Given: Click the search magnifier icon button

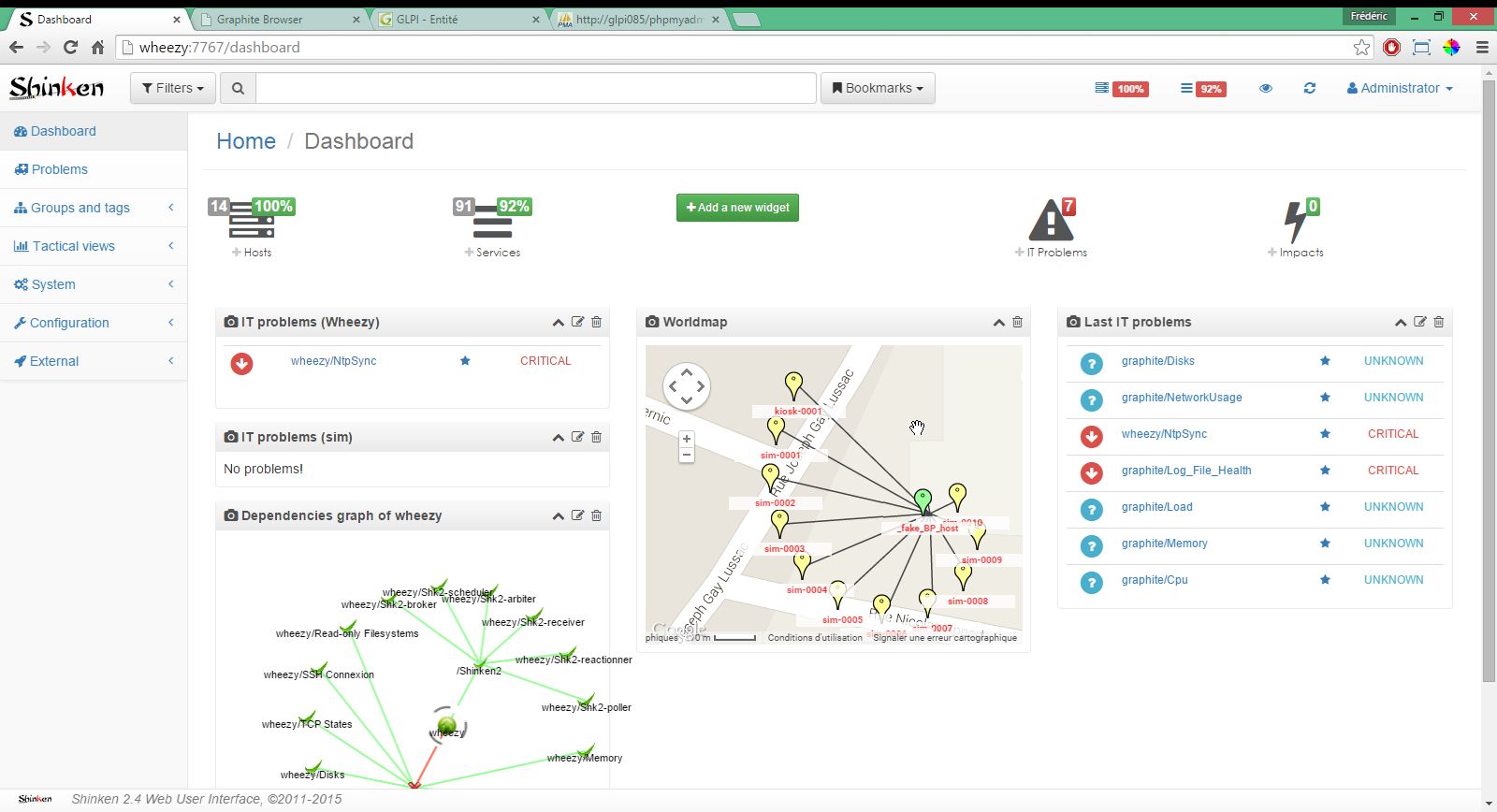Looking at the screenshot, I should point(238,88).
